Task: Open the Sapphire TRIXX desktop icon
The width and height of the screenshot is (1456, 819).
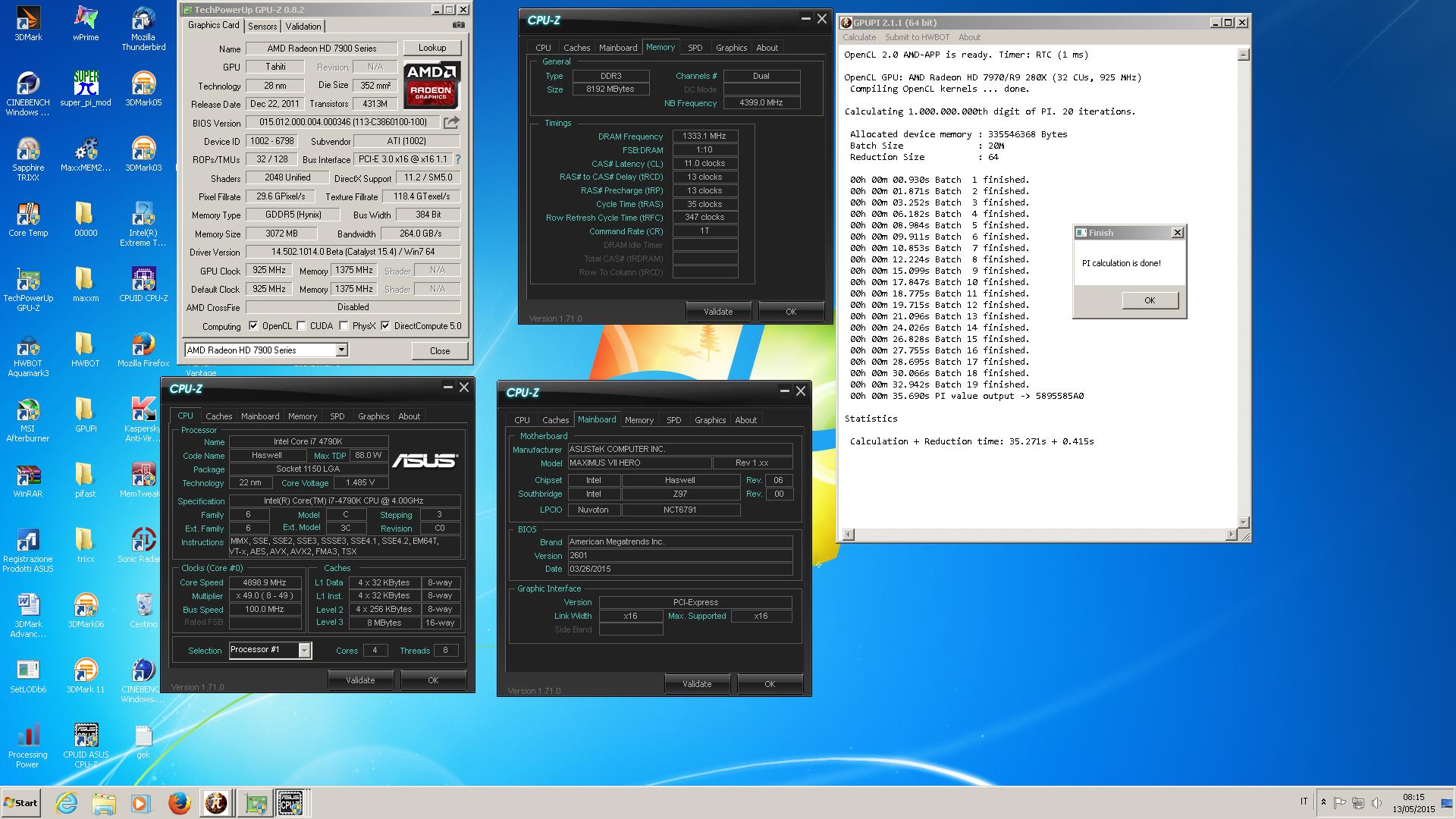Action: 28,158
